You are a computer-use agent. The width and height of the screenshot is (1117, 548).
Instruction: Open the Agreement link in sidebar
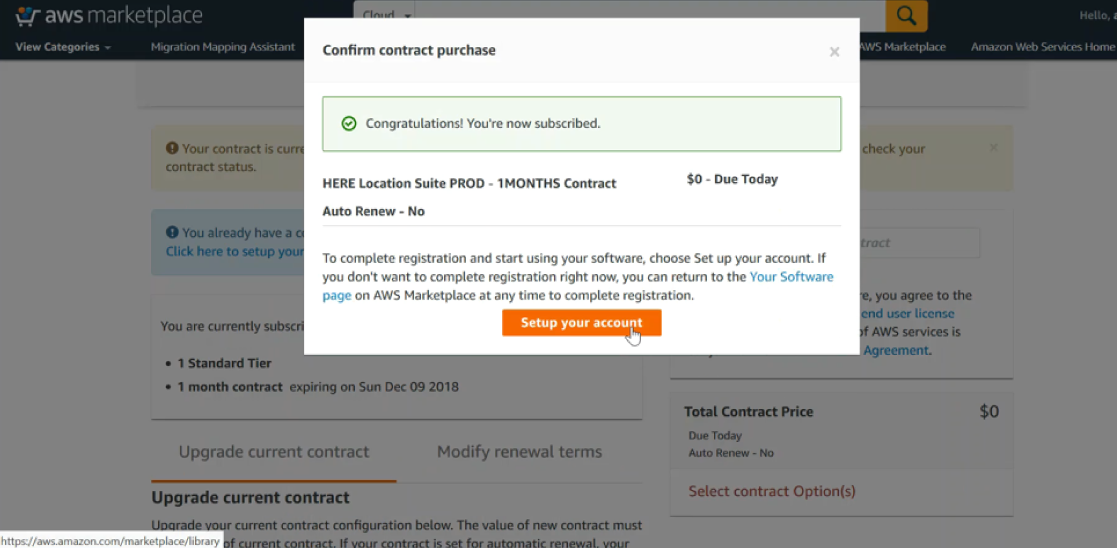pyautogui.click(x=896, y=351)
